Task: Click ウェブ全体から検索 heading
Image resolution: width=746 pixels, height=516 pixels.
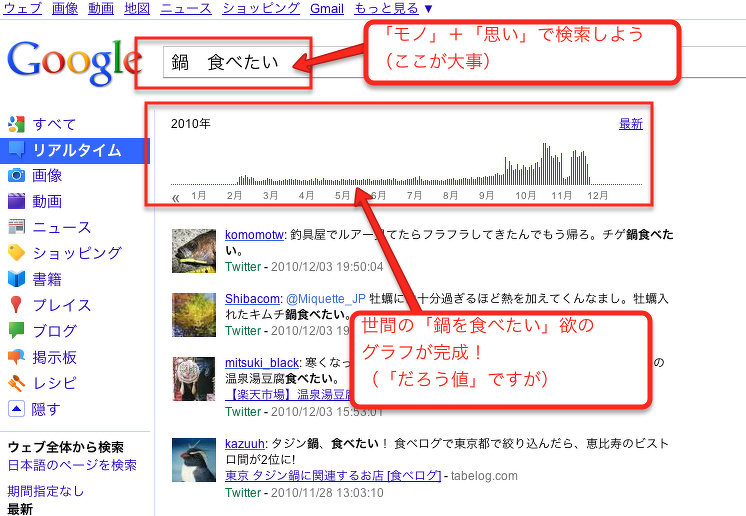Action: (x=66, y=447)
